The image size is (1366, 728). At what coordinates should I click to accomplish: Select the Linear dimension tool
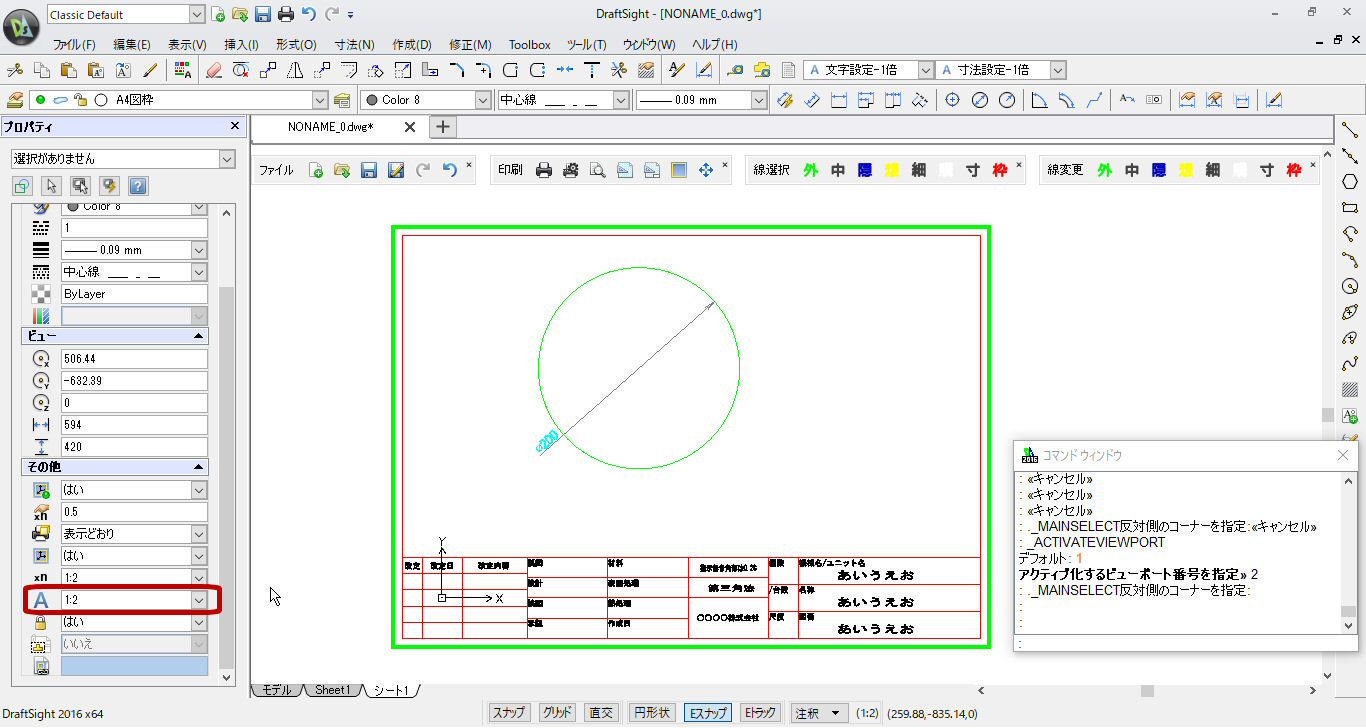point(839,100)
